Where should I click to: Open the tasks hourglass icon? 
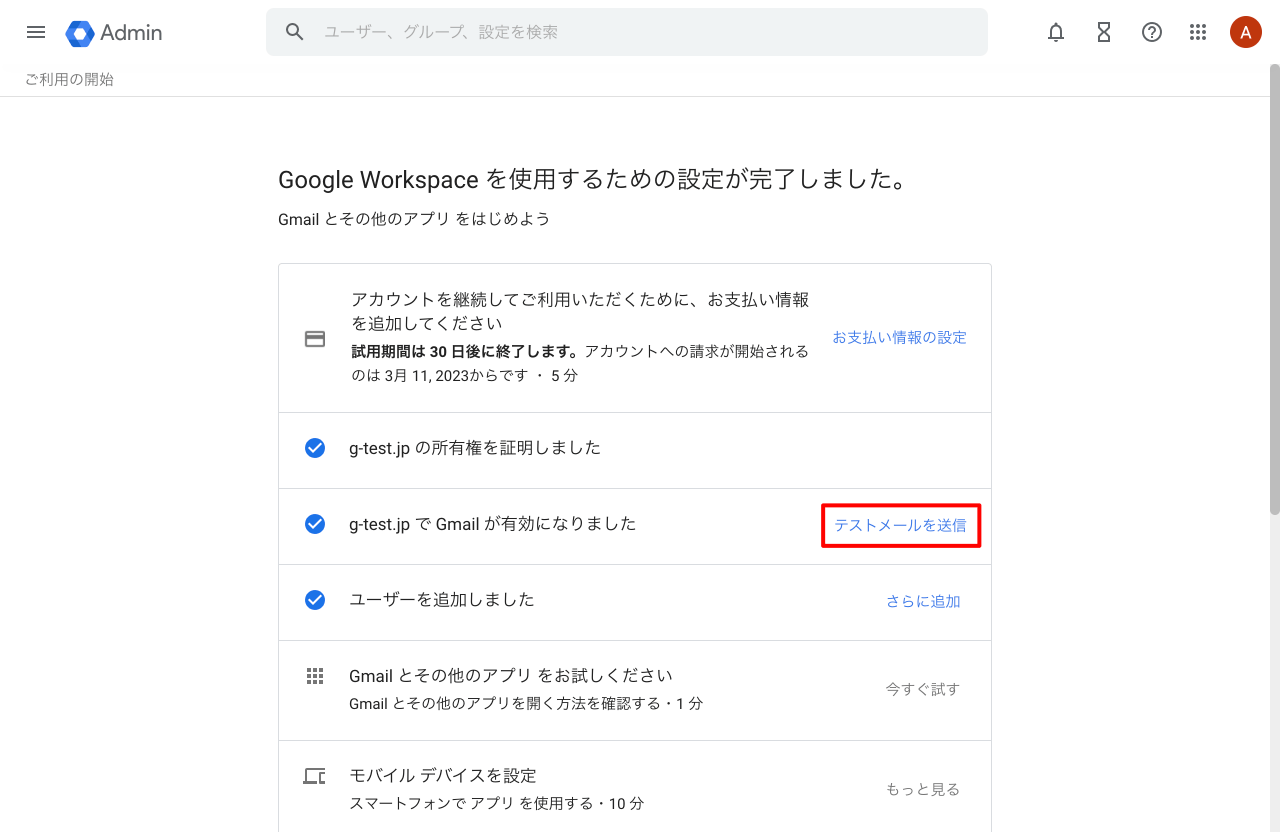tap(1104, 32)
